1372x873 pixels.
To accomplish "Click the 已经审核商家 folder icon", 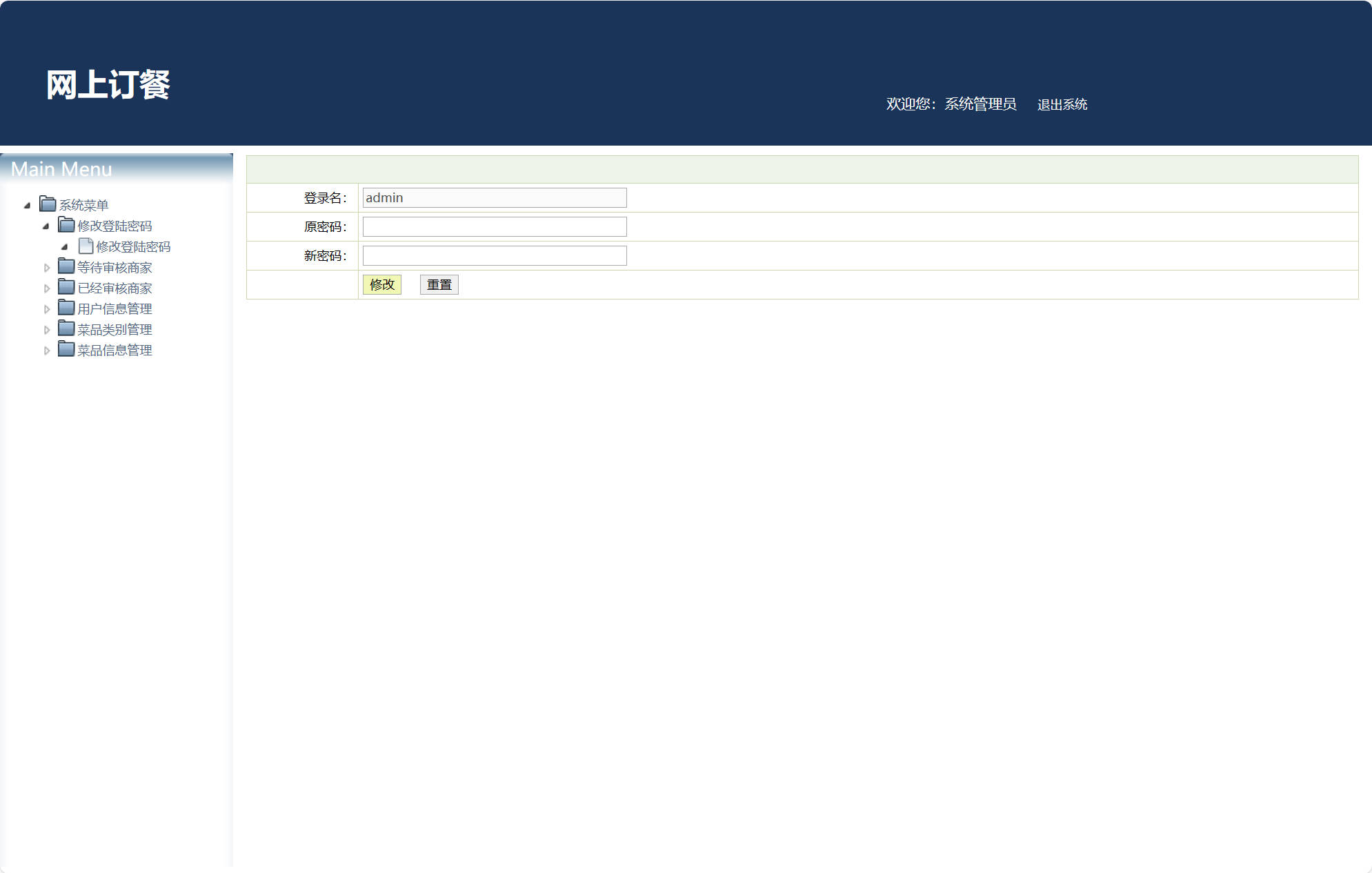I will point(66,287).
